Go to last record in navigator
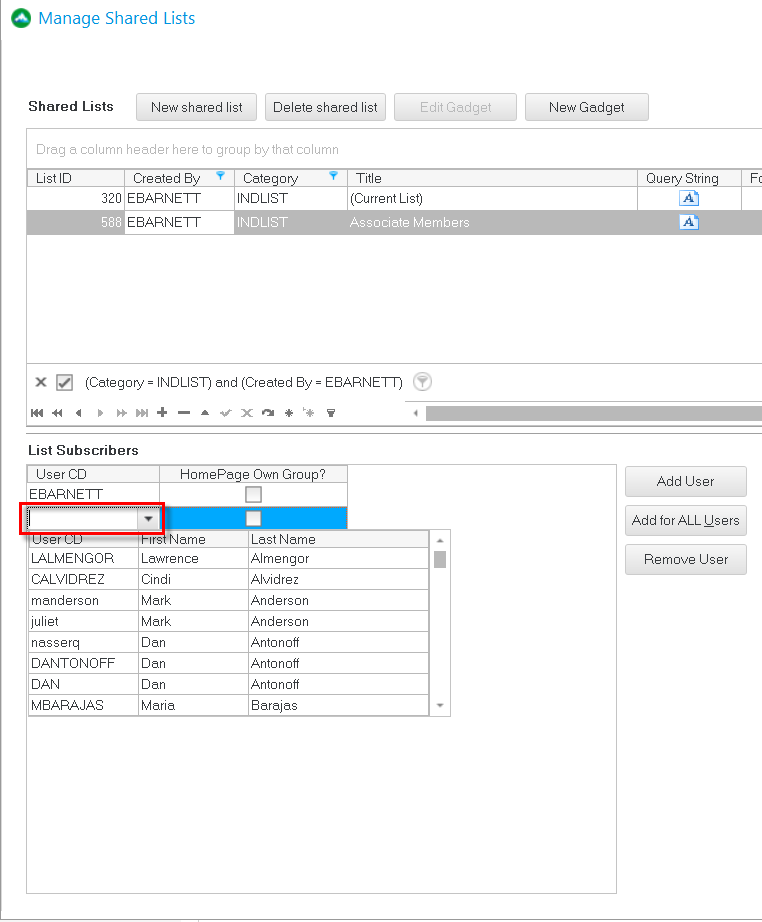762x922 pixels. pos(142,413)
